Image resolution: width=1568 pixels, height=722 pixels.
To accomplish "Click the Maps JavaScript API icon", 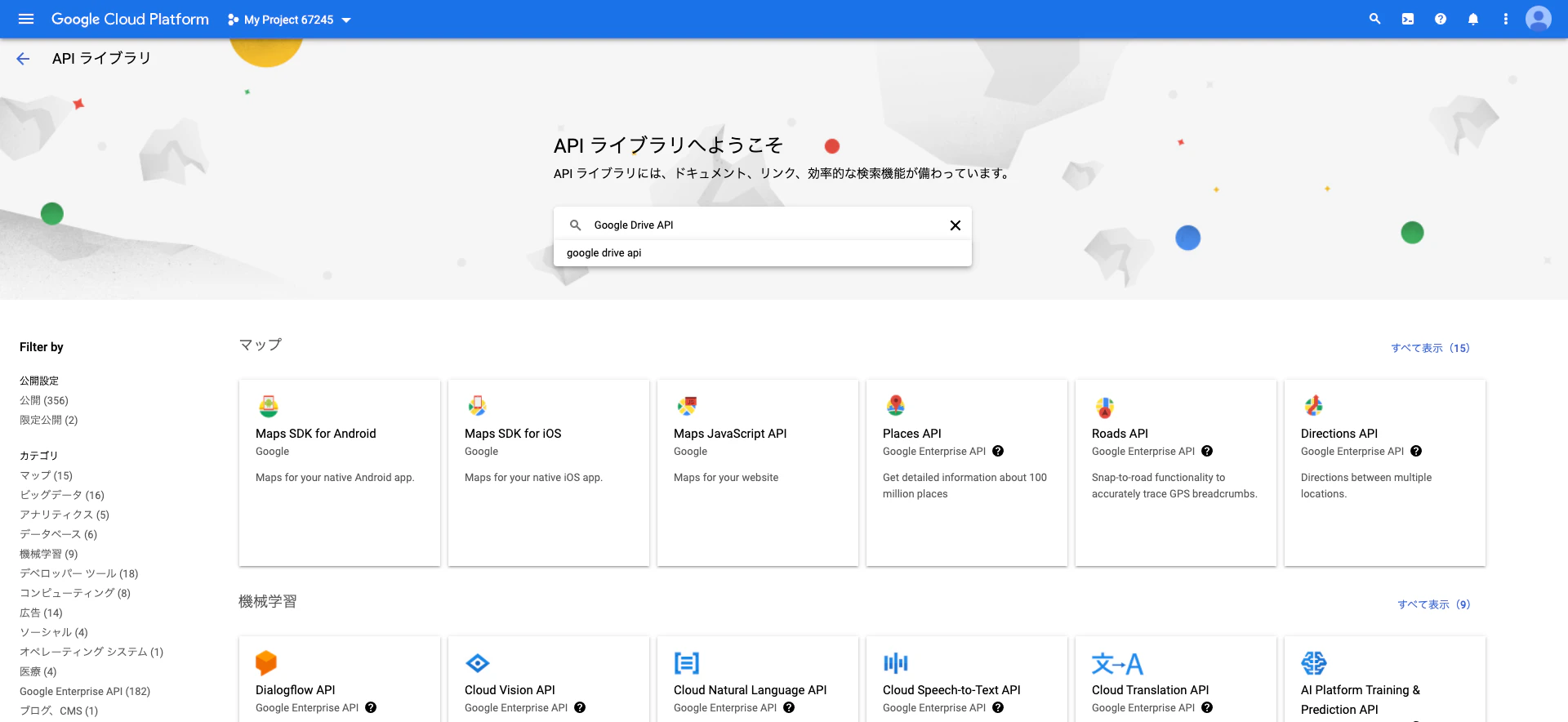I will [x=687, y=406].
